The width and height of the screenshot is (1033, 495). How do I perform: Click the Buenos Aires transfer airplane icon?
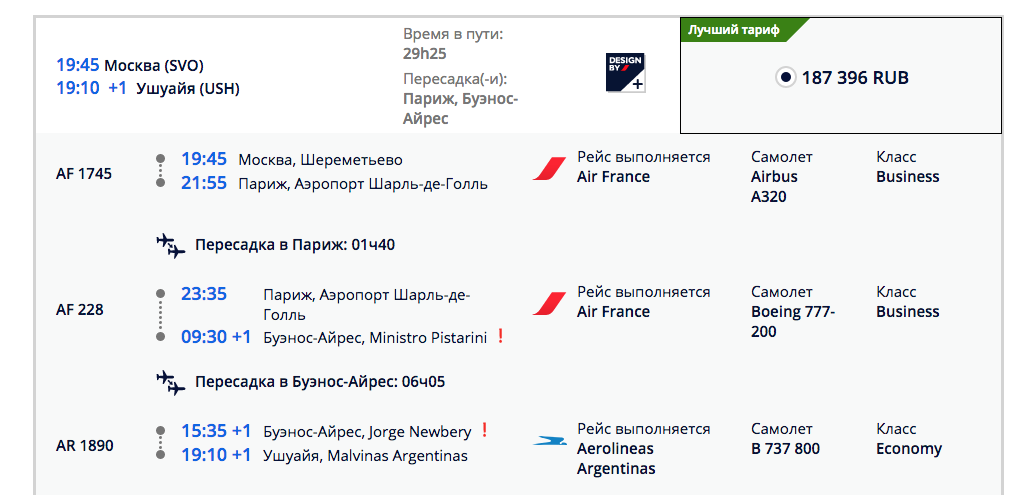click(171, 382)
